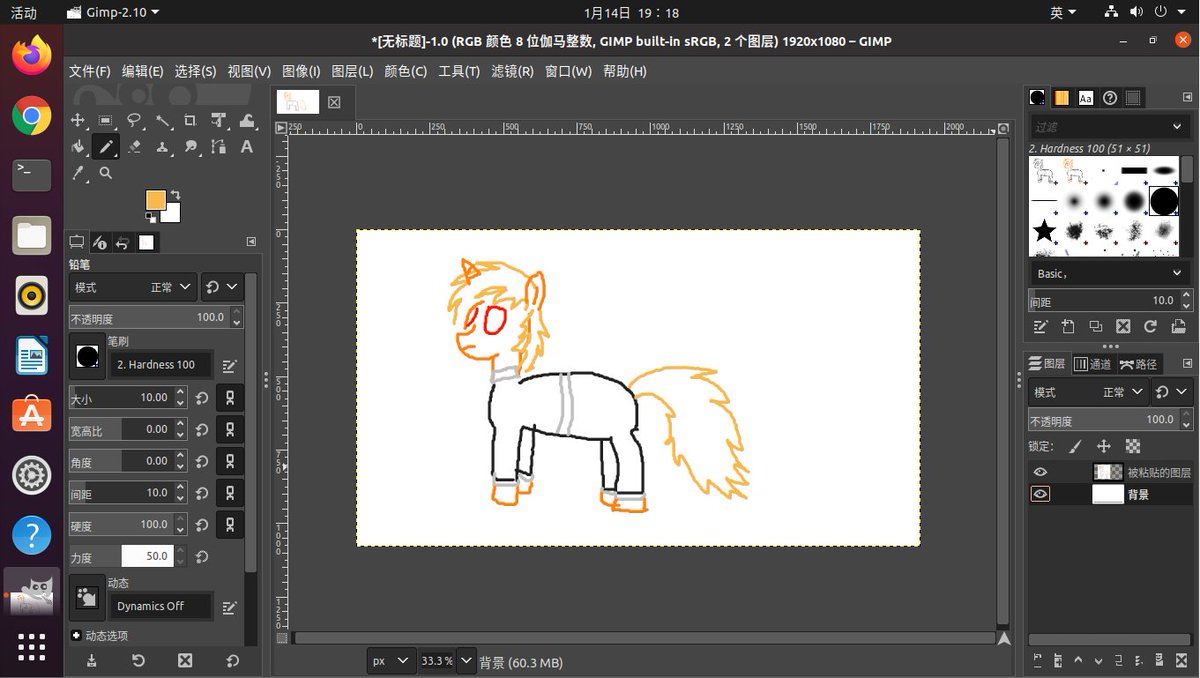Open Gimp-2.10 application menu in top bar
The image size is (1200, 678).
(x=113, y=13)
